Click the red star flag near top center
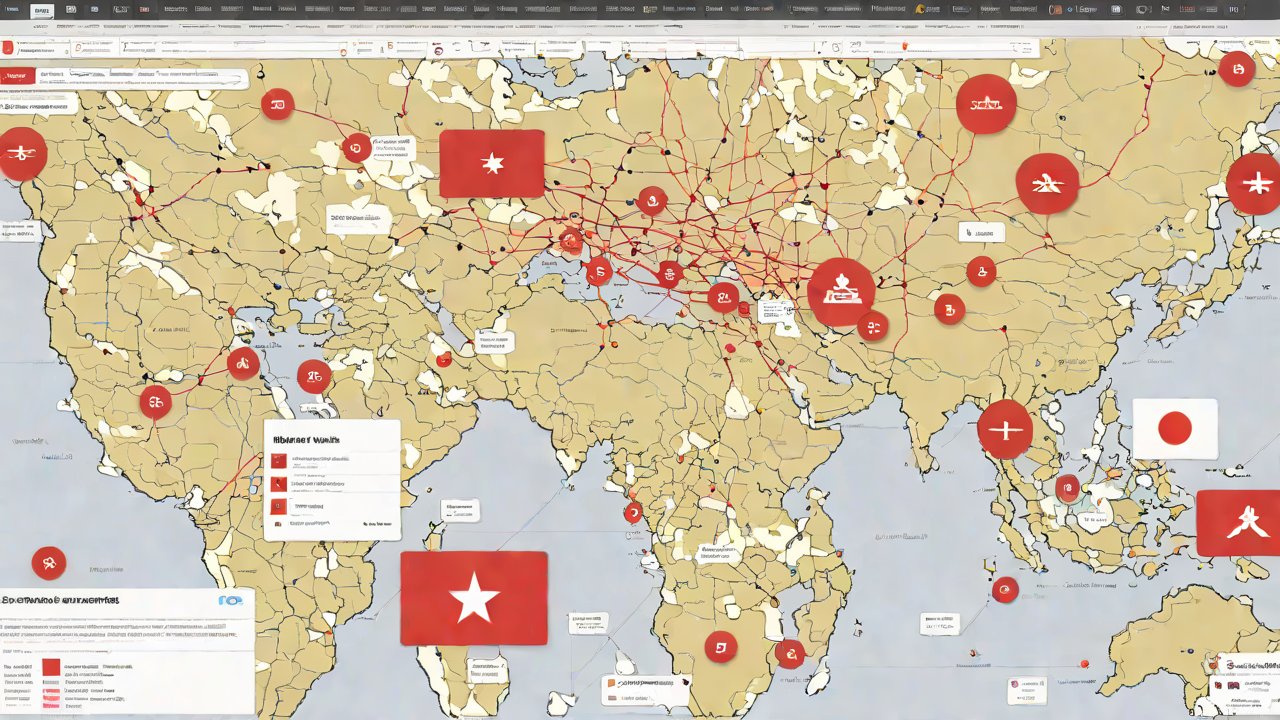The width and height of the screenshot is (1280, 720). click(491, 163)
